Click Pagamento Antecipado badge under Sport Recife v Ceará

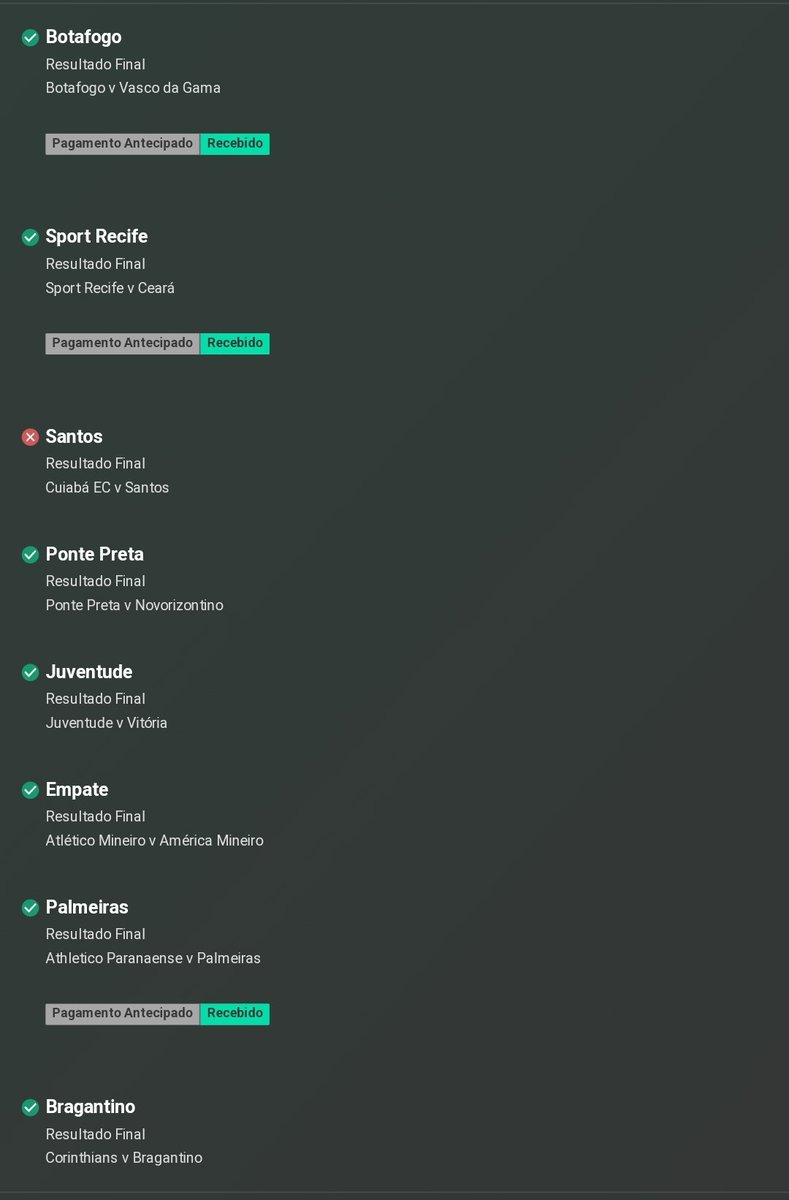click(x=122, y=343)
